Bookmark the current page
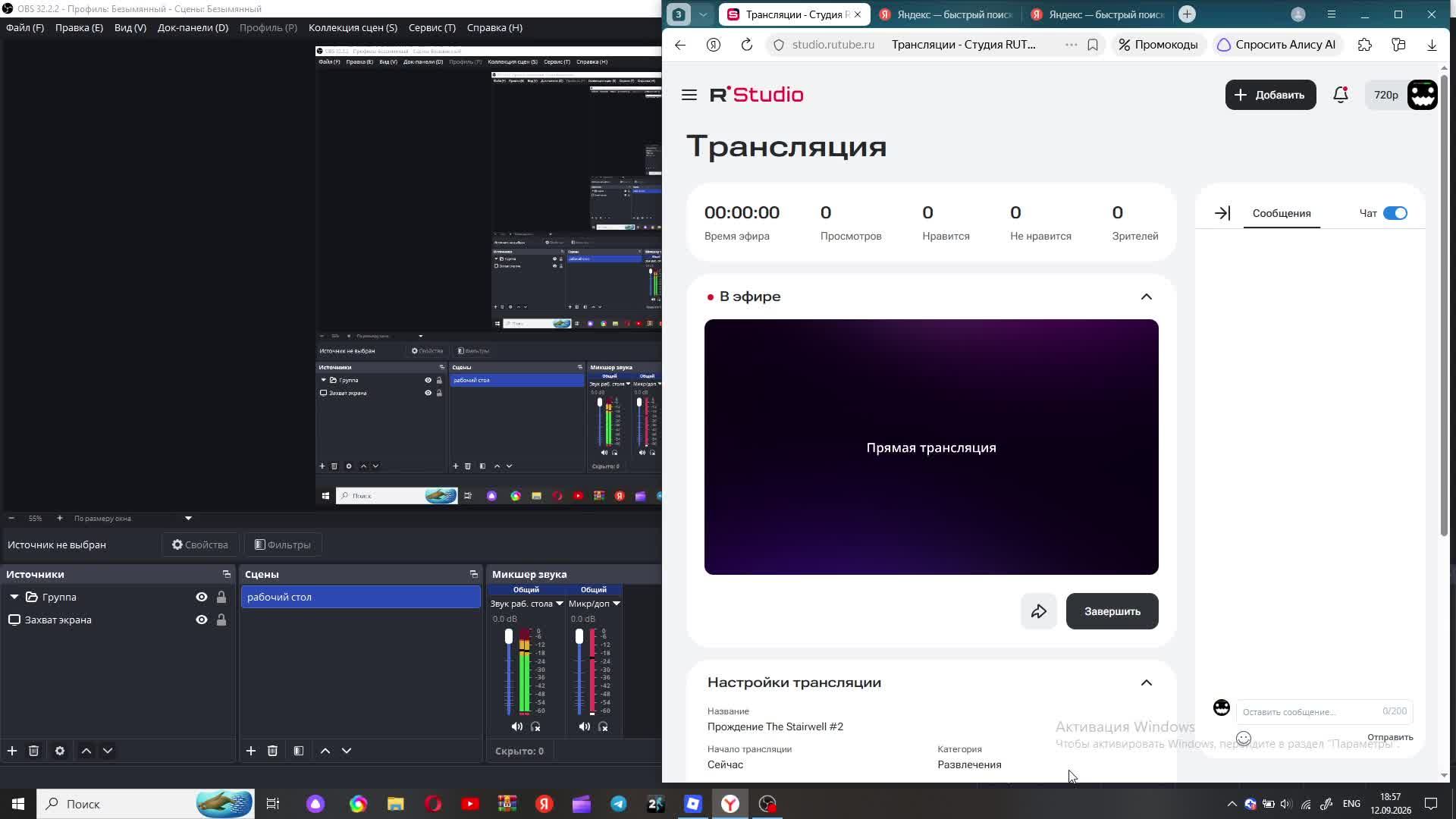 (1093, 45)
